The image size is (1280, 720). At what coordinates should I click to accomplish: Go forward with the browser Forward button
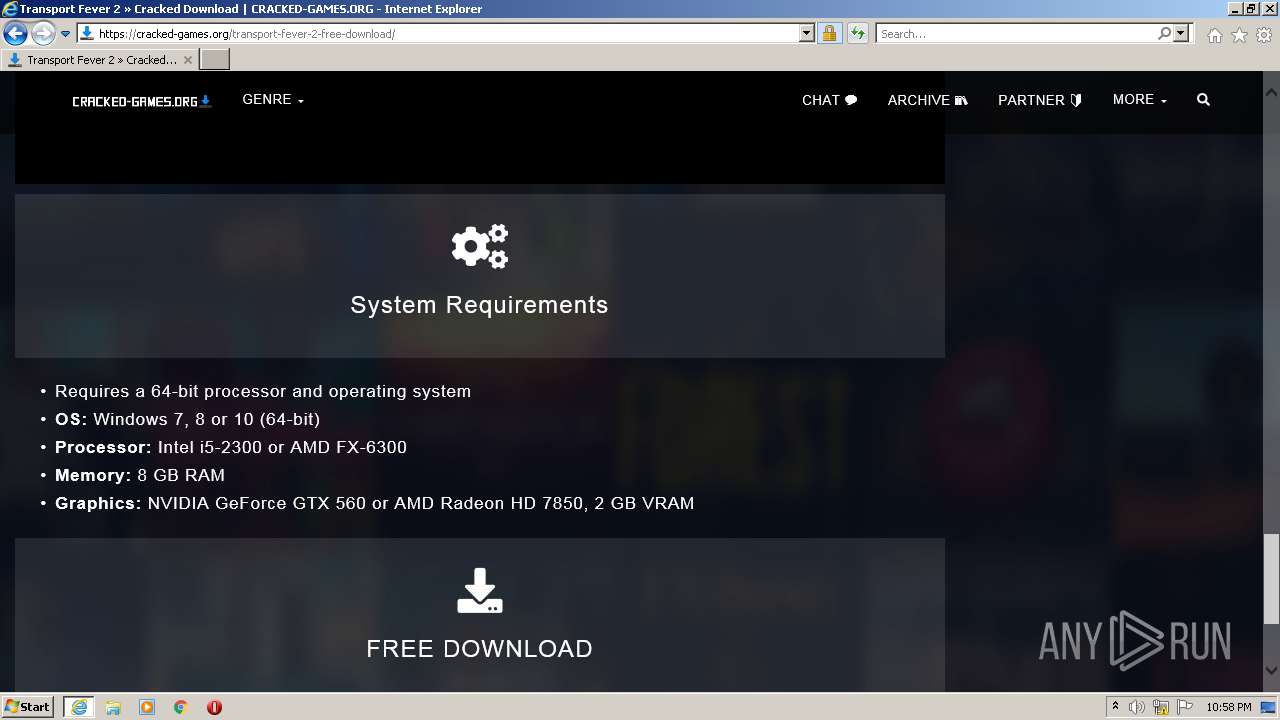[43, 34]
